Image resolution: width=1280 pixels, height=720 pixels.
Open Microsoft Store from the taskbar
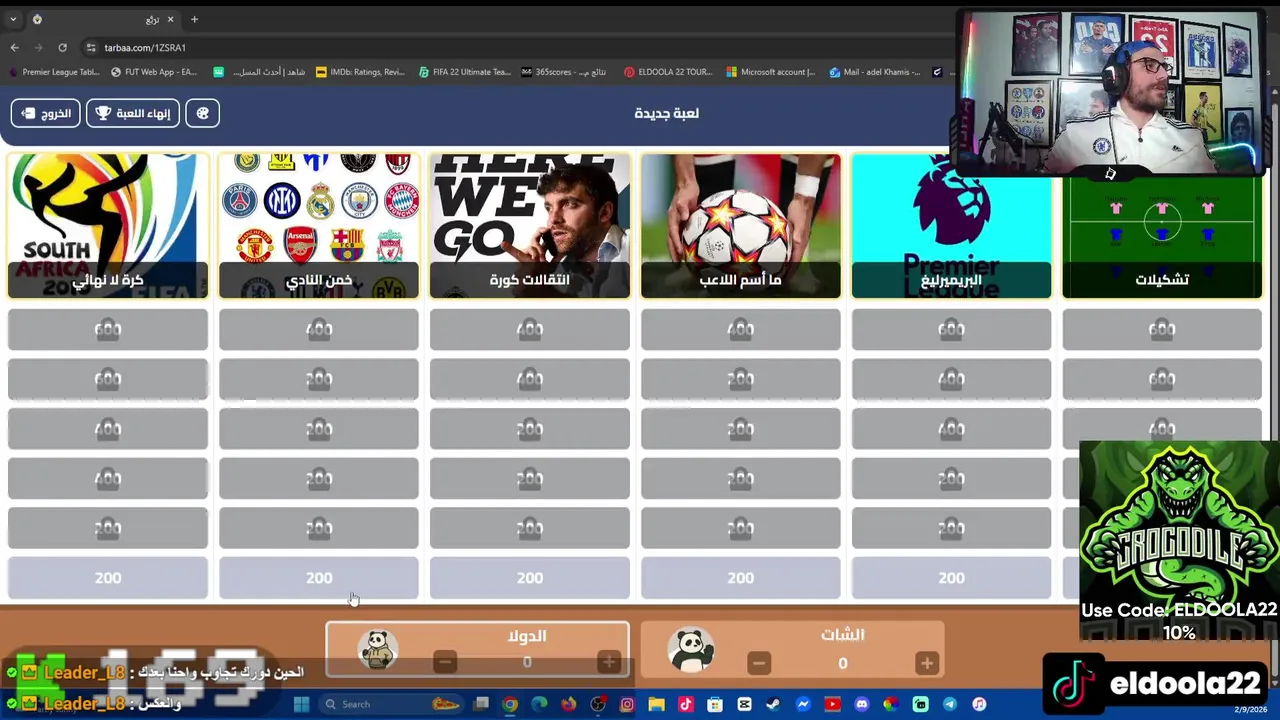point(715,704)
